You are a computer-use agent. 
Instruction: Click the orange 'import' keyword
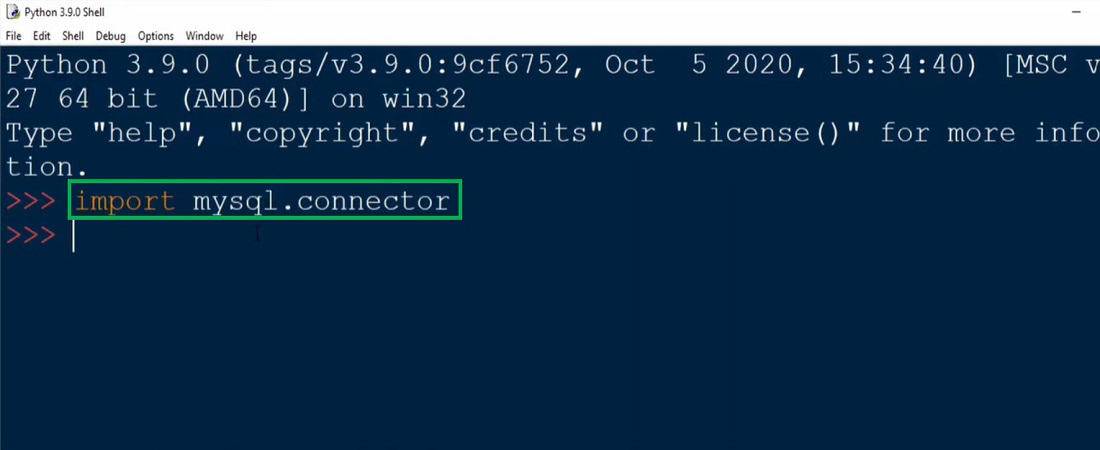click(124, 201)
